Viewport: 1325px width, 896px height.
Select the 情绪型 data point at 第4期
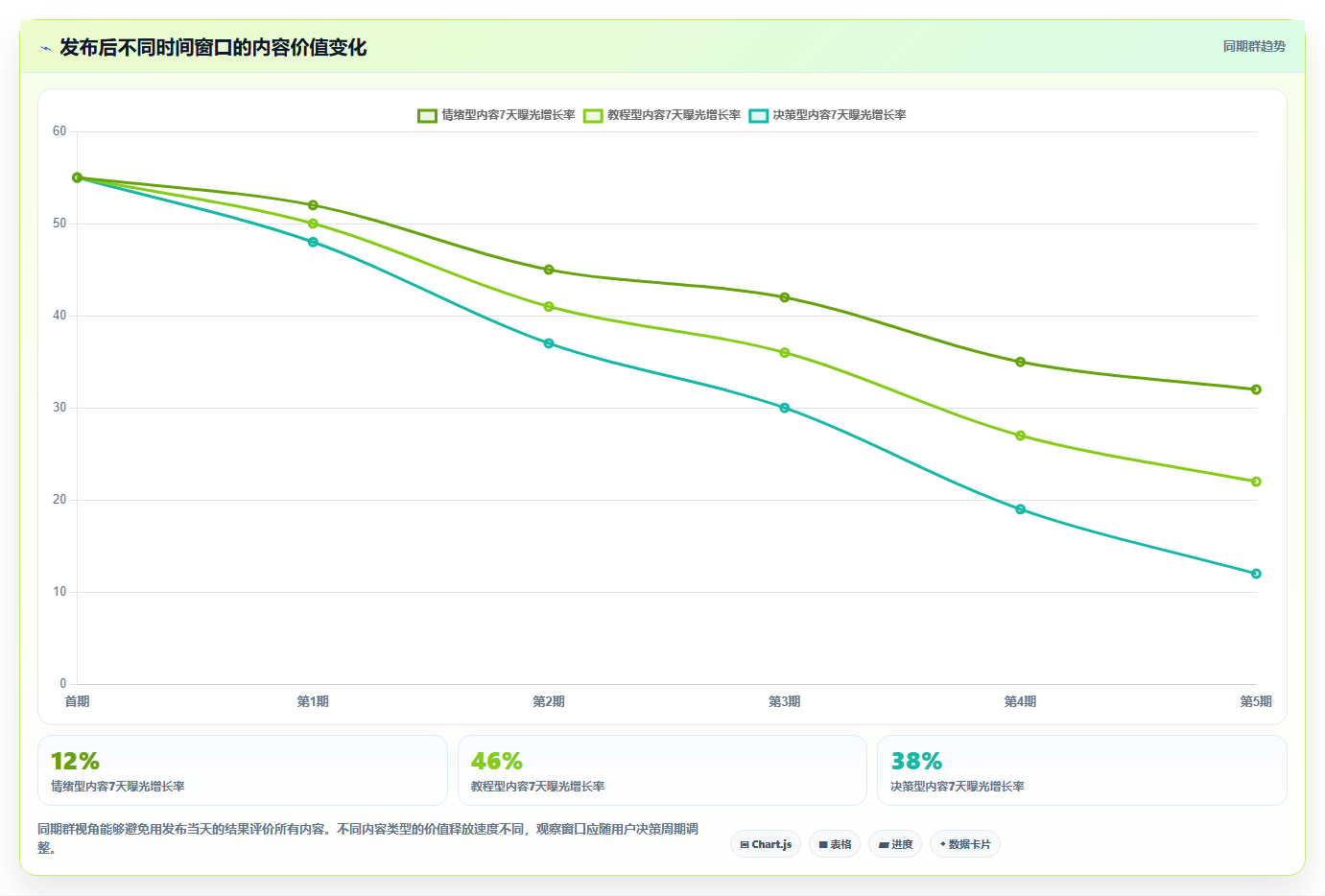point(1020,362)
